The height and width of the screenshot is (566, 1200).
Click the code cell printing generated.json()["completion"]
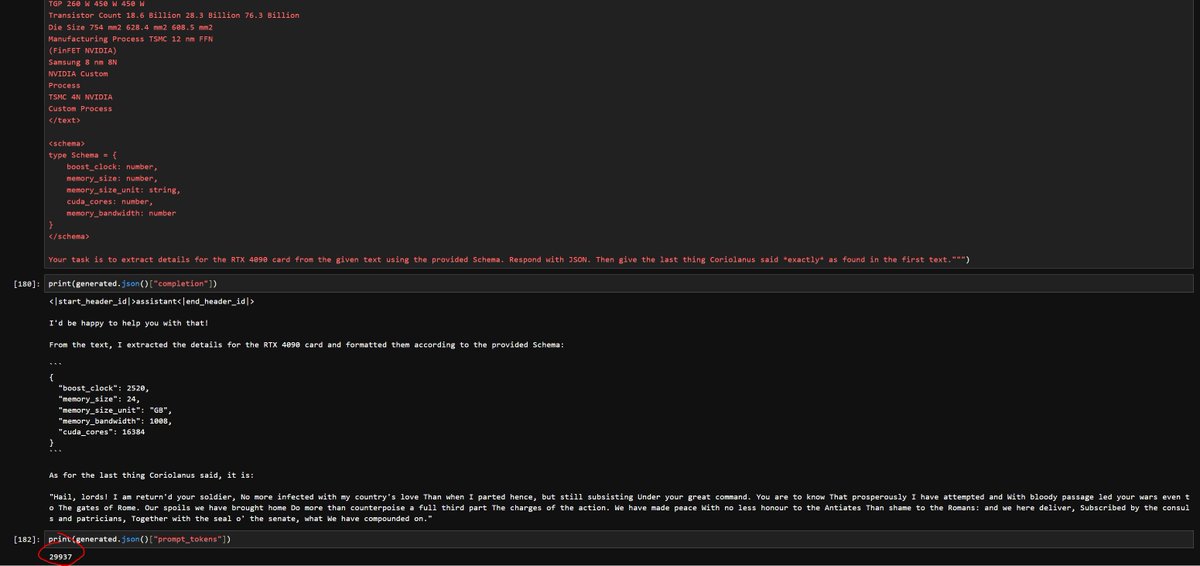620,284
